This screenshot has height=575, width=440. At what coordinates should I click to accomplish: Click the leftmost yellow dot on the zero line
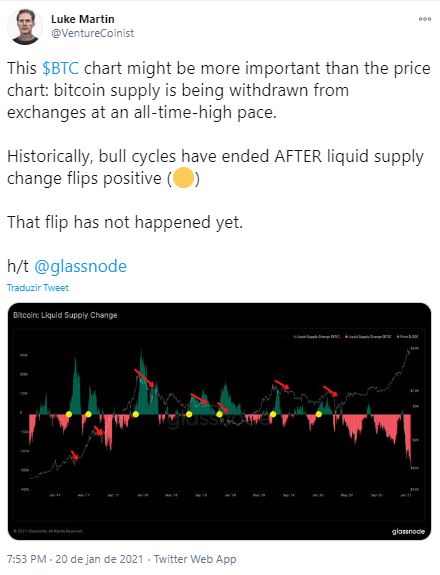pyautogui.click(x=69, y=414)
